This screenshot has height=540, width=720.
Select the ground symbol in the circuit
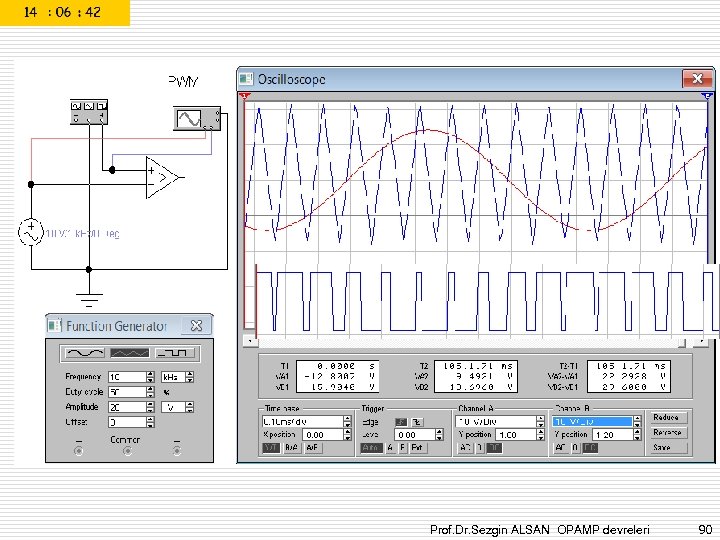click(89, 299)
